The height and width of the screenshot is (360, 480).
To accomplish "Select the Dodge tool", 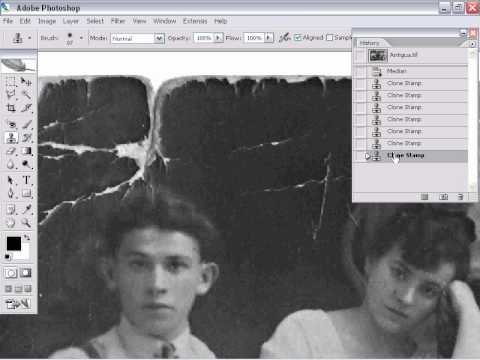I will [x=26, y=164].
